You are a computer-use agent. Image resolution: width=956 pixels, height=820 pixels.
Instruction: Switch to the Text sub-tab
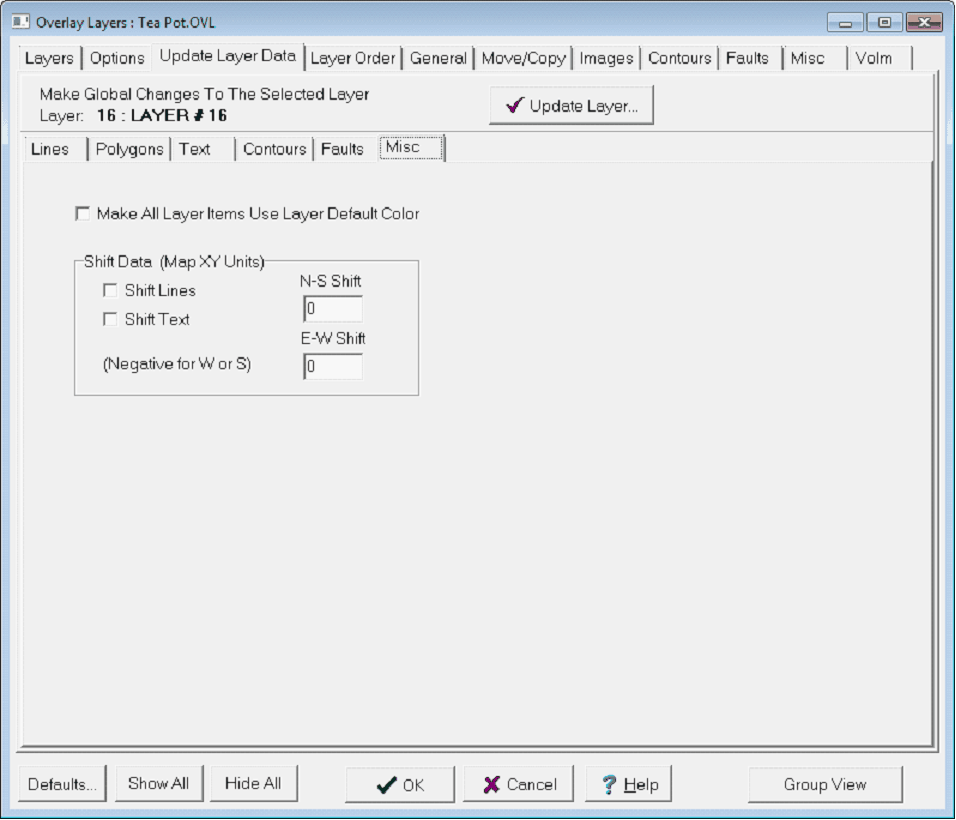click(x=195, y=149)
